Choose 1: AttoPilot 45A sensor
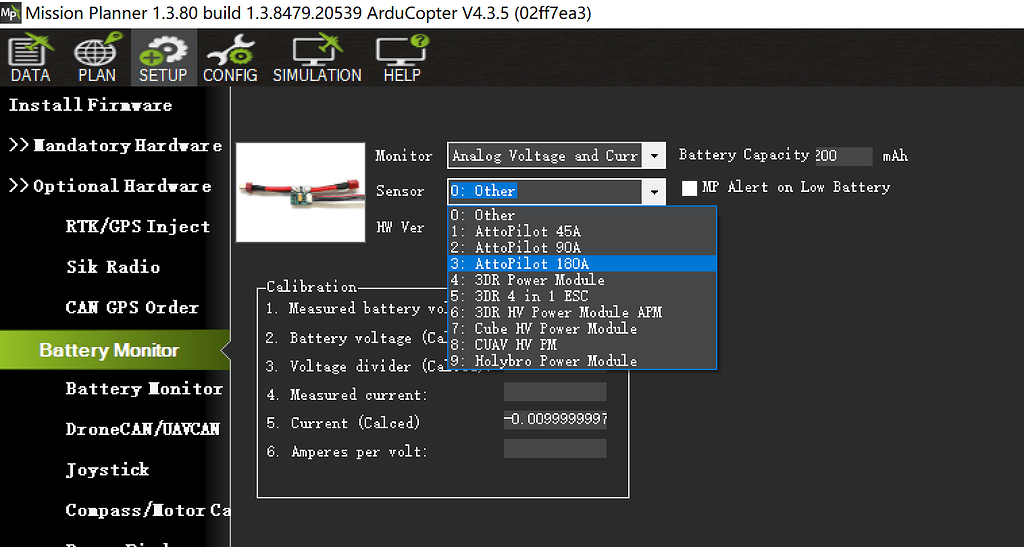 [582, 231]
